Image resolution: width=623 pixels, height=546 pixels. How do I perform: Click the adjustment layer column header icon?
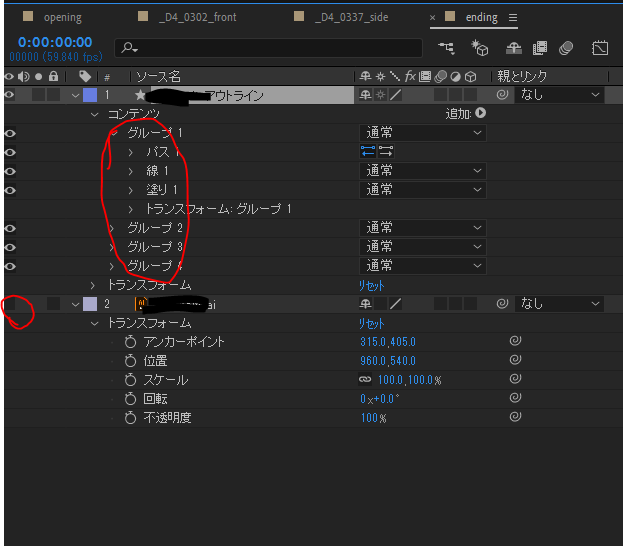[x=455, y=76]
